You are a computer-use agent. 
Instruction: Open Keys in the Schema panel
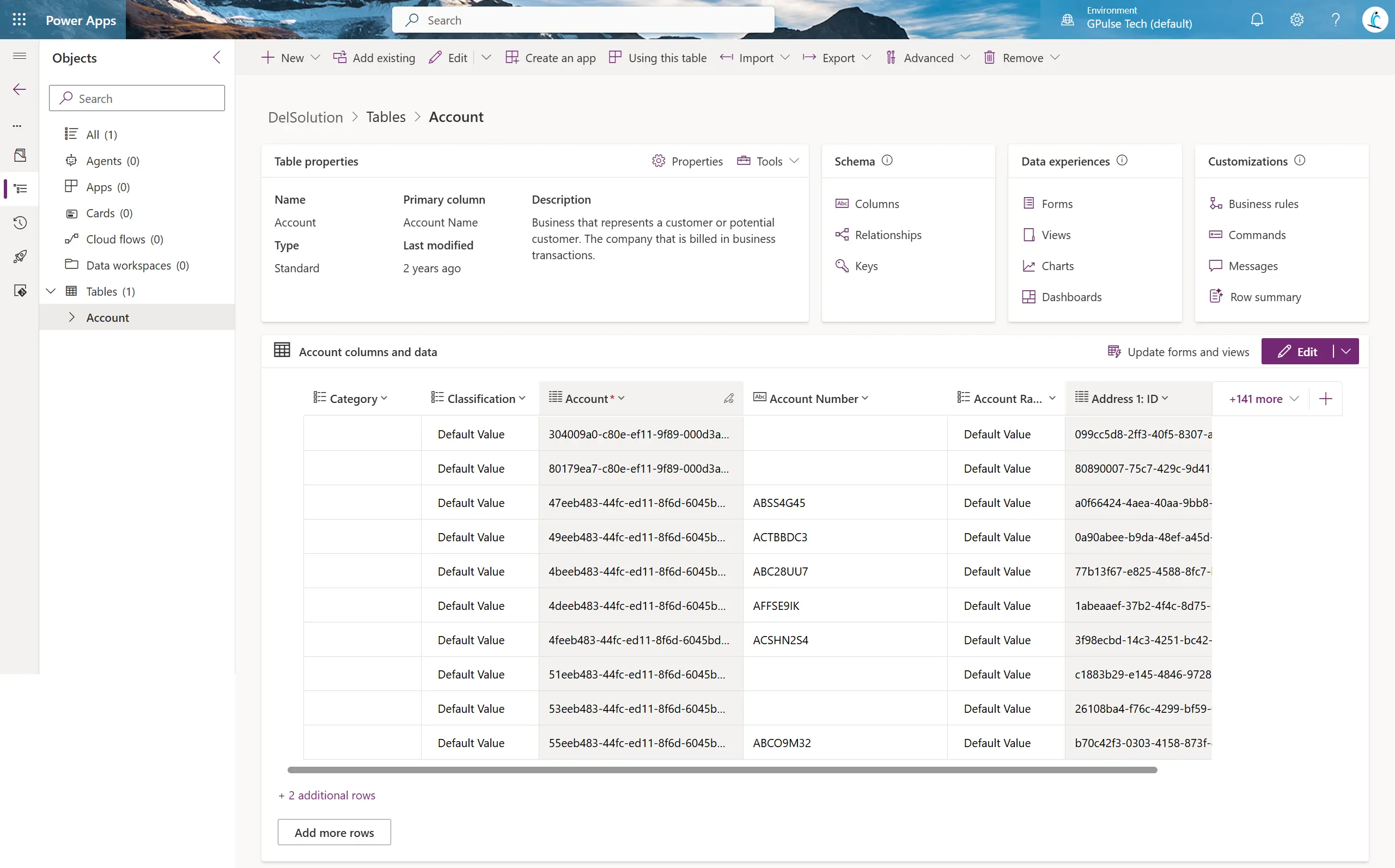click(x=866, y=265)
